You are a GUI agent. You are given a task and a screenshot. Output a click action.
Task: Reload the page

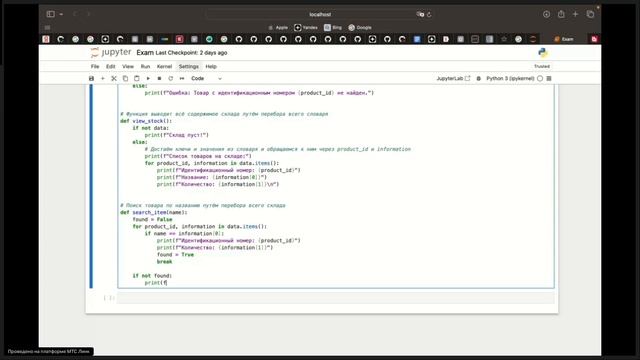click(x=429, y=14)
